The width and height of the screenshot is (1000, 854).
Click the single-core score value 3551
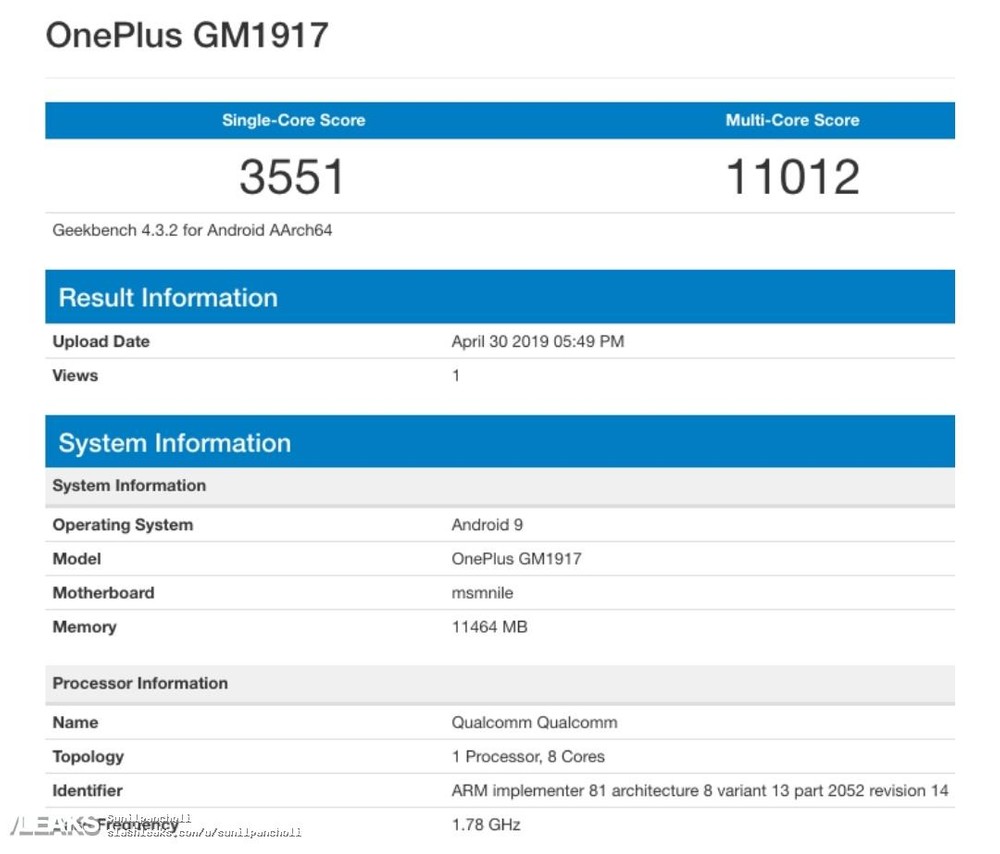[292, 177]
